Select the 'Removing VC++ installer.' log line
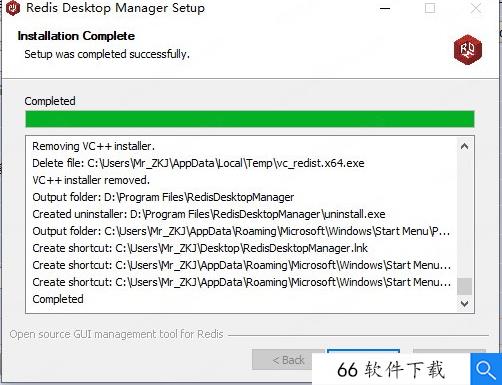502x385 pixels. 93,146
